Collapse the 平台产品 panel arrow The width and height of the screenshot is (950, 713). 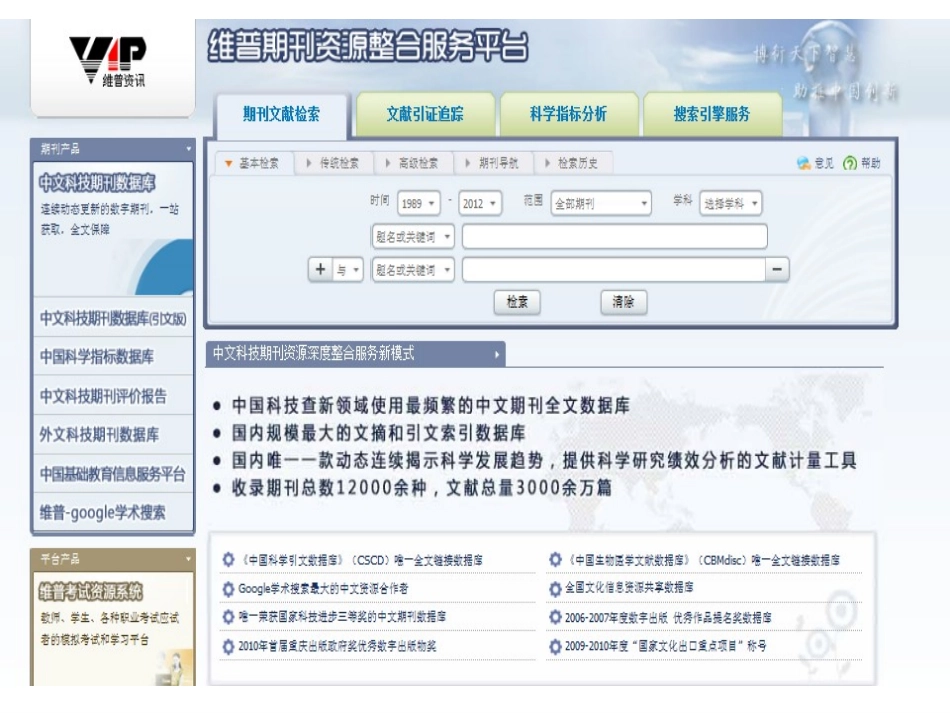[188, 559]
